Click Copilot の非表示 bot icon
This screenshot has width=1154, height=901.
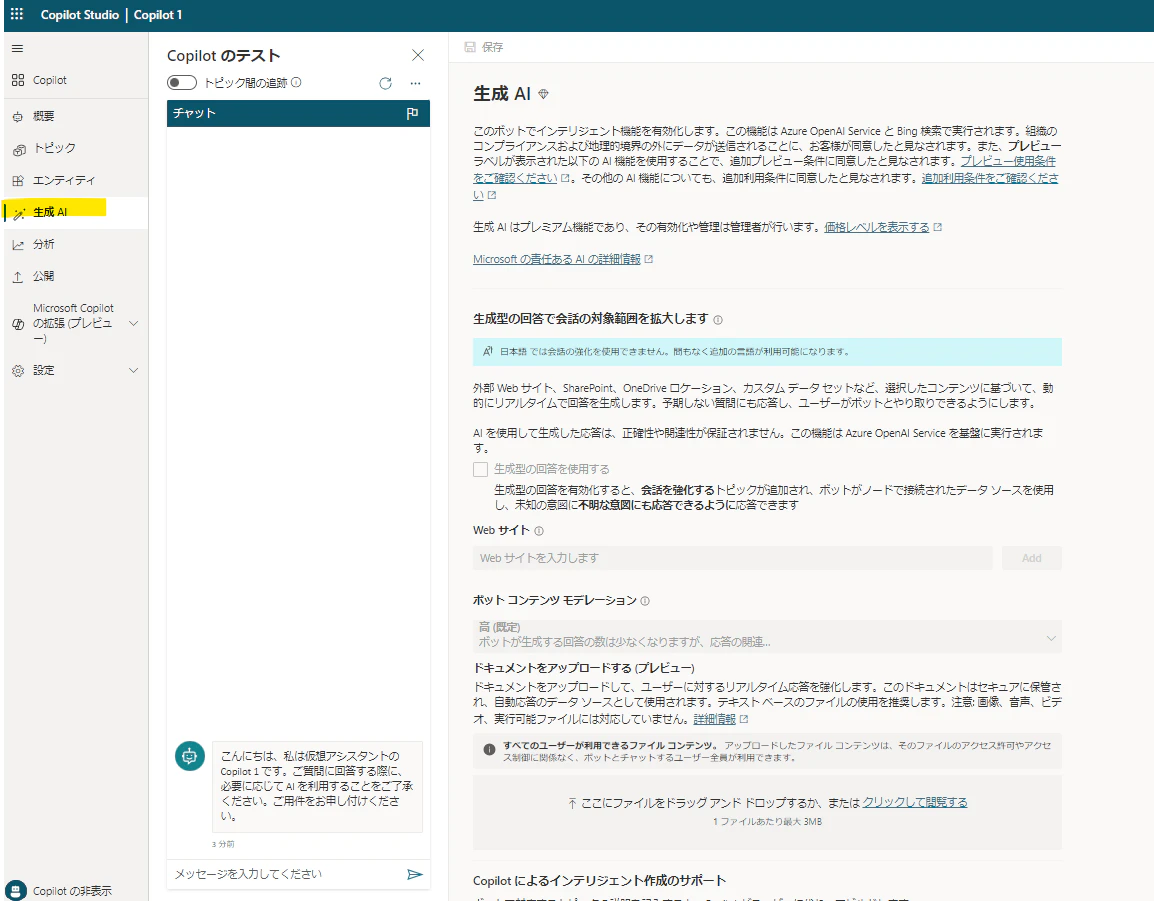(x=16, y=891)
